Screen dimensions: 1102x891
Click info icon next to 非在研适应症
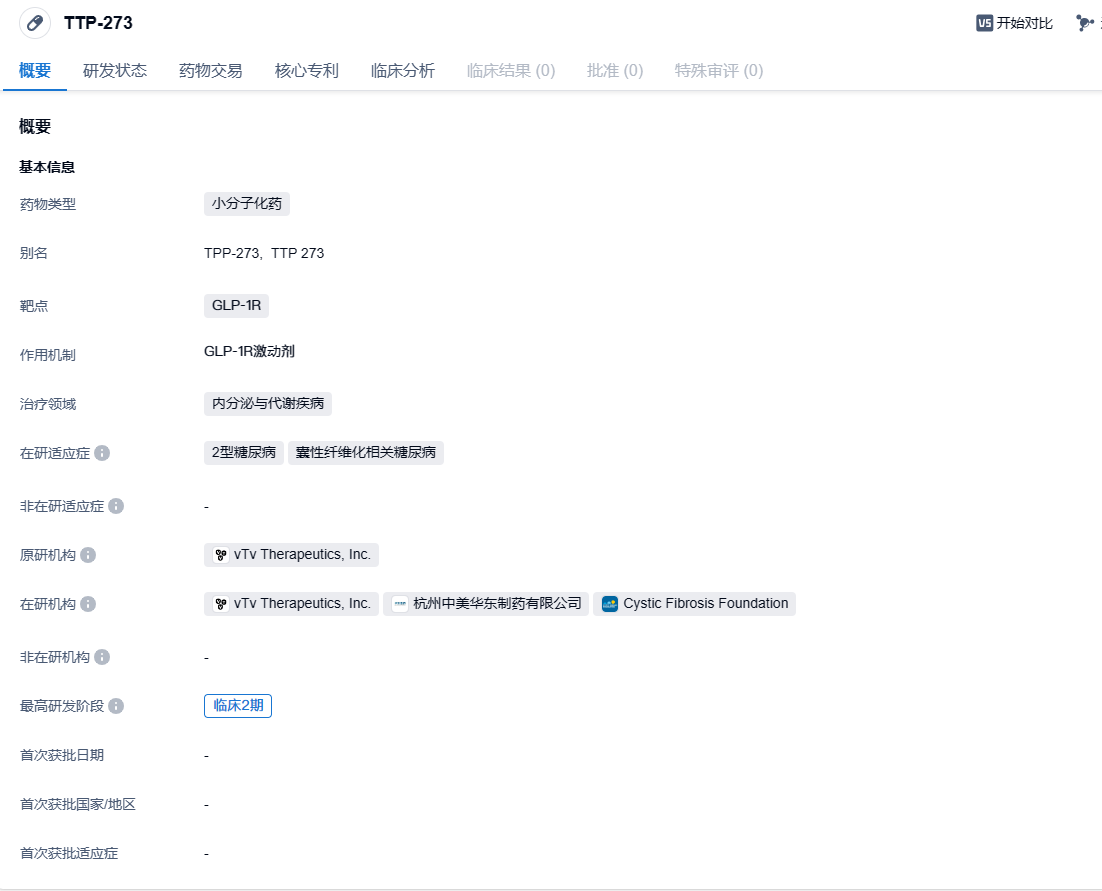116,506
